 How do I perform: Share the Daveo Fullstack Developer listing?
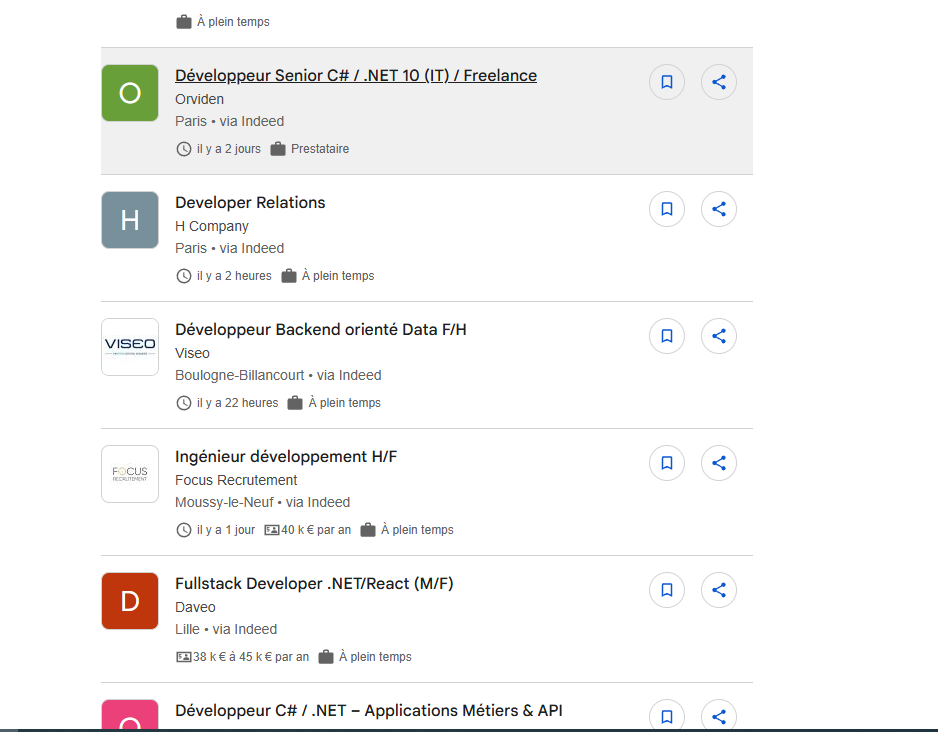click(718, 590)
